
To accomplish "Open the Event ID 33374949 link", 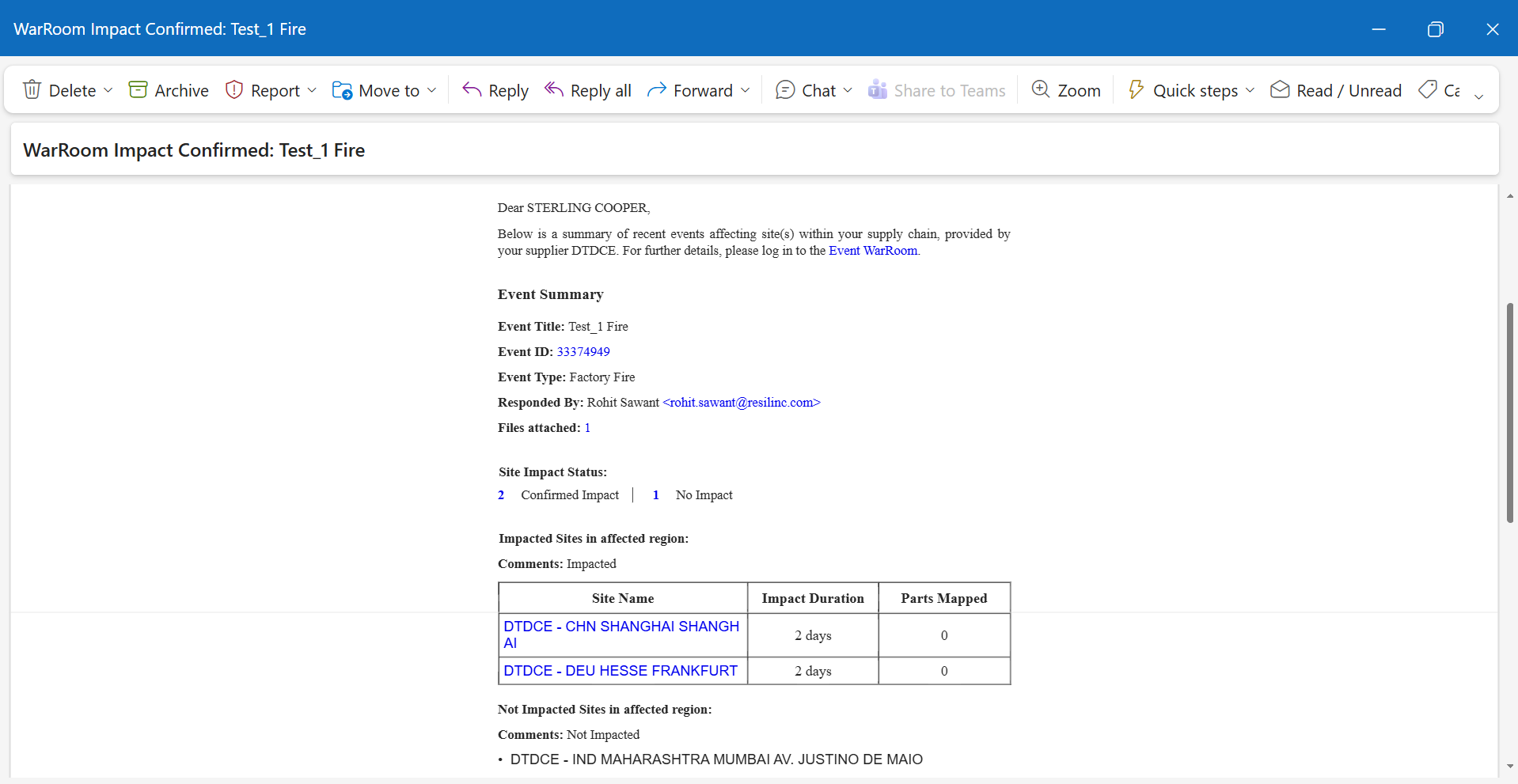I will click(x=583, y=352).
